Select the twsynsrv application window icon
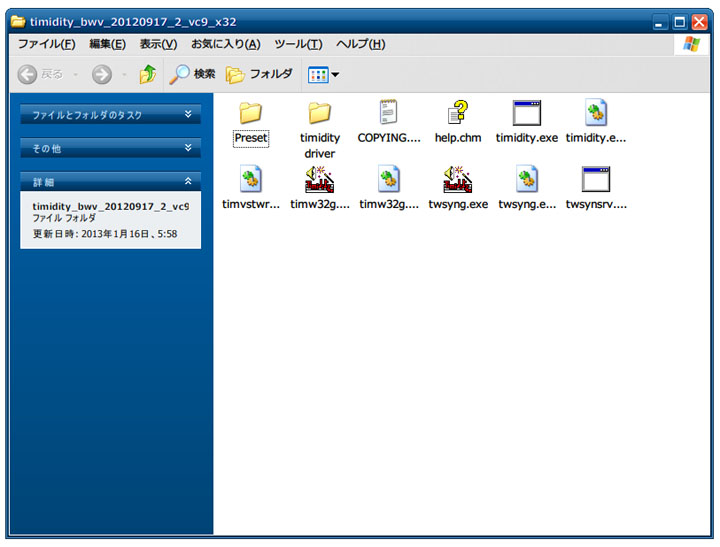The height and width of the screenshot is (547, 720). coord(596,179)
